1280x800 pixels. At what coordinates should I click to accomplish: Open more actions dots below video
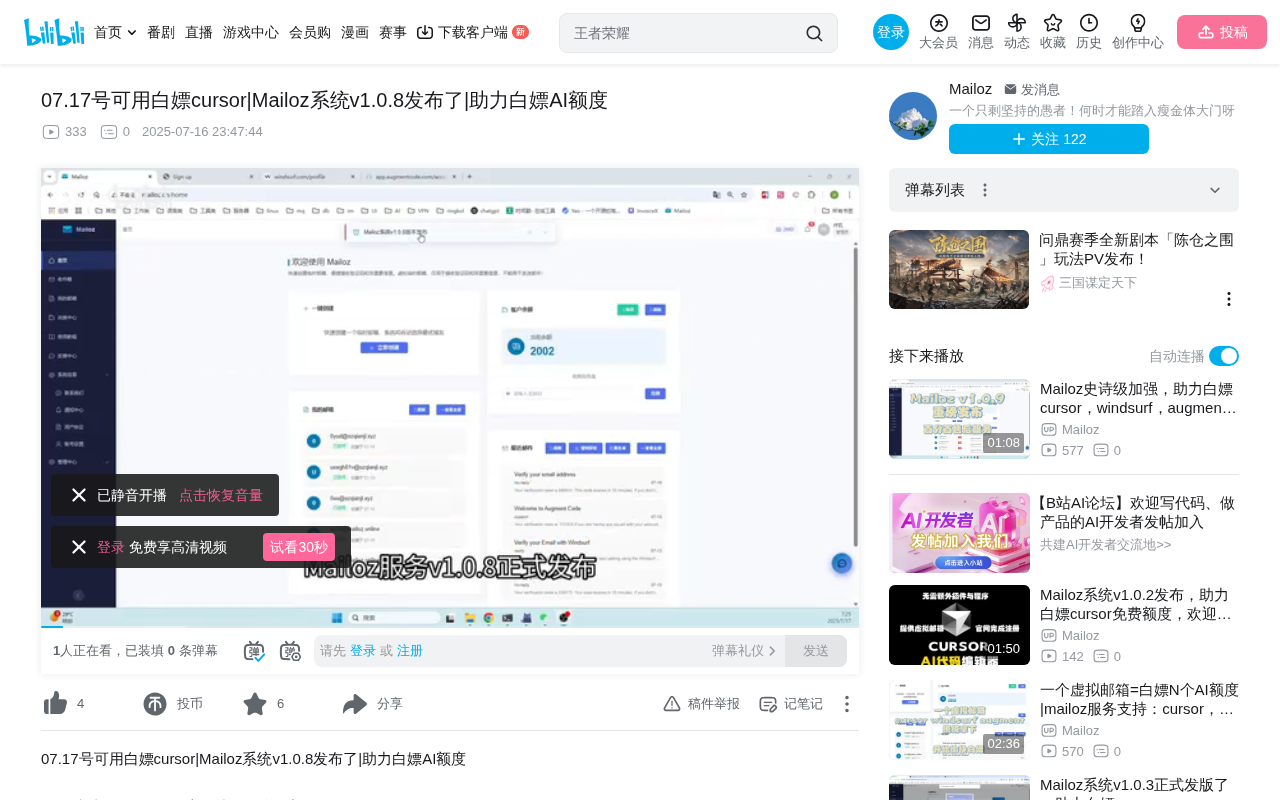[847, 704]
